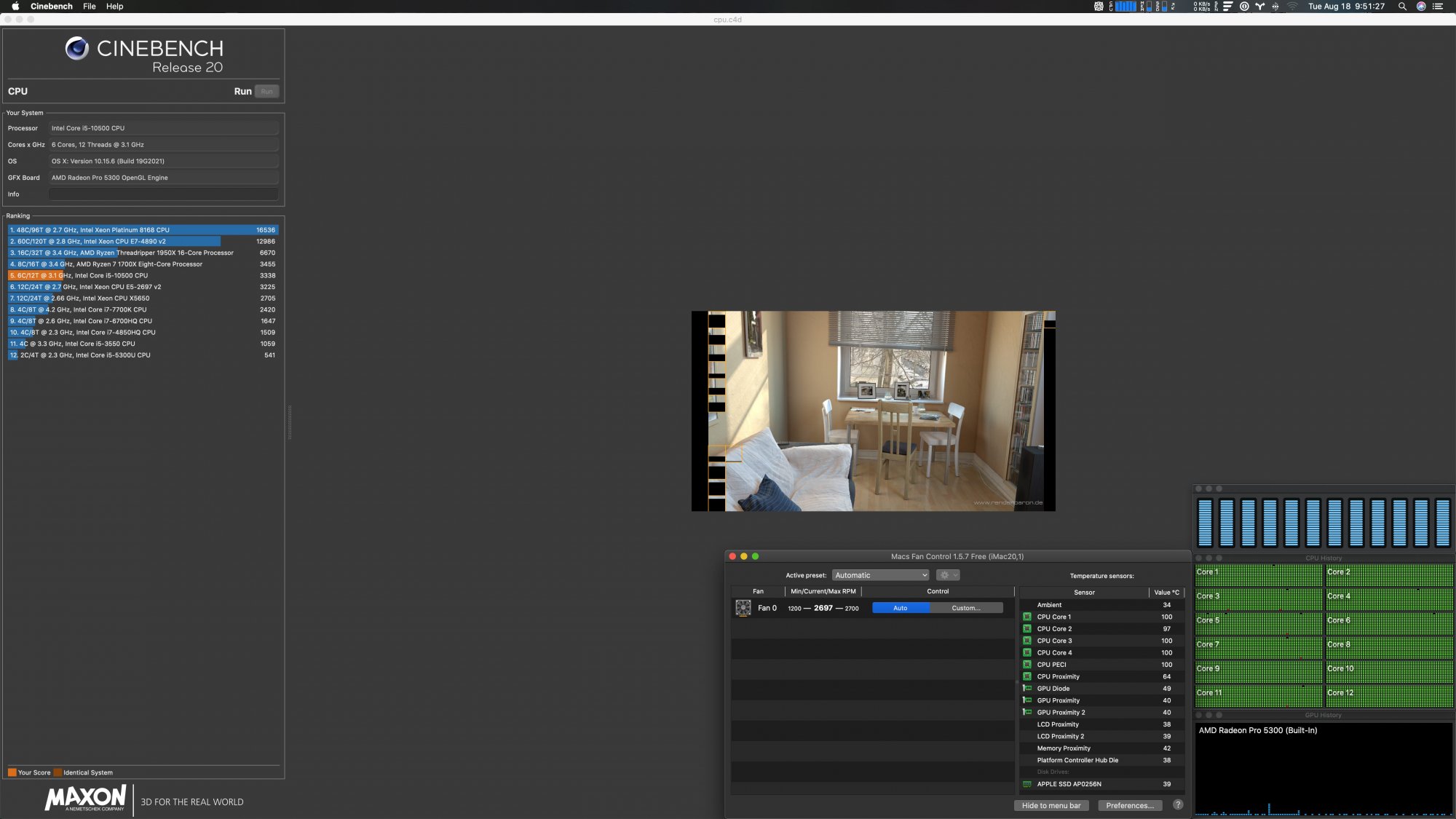1456x819 pixels.
Task: Click the CPU Core 4 chip icon
Action: pos(1027,652)
